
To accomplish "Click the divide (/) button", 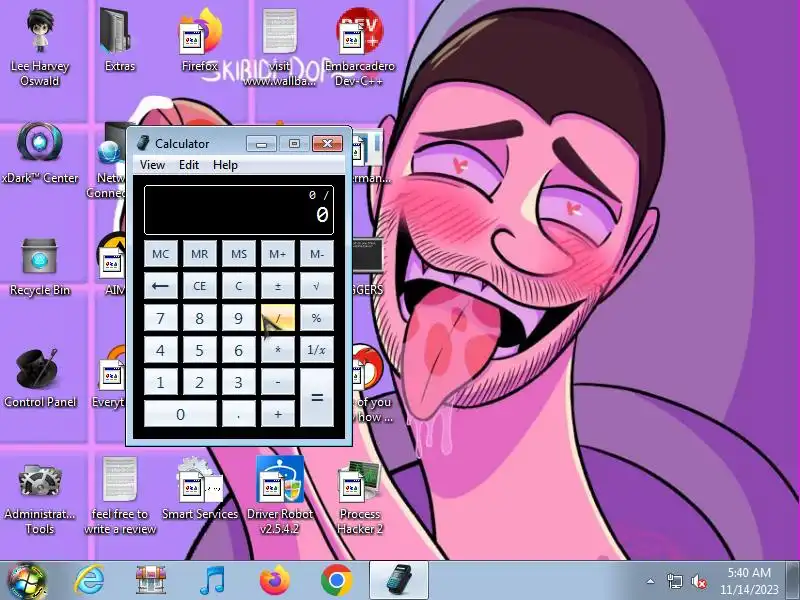I will pos(278,318).
